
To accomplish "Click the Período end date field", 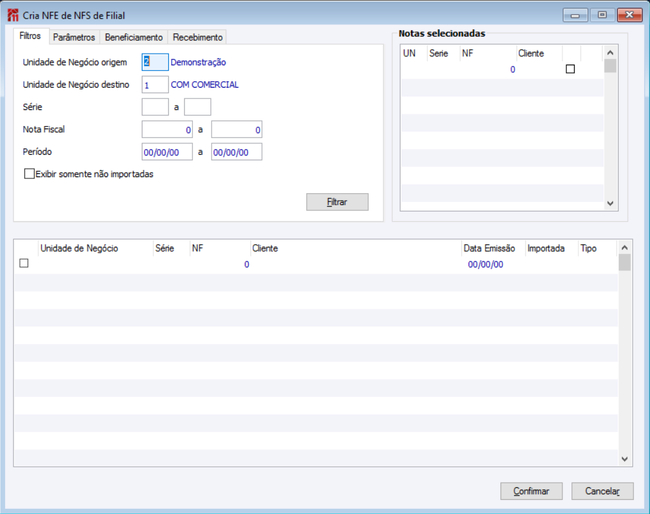I will click(236, 152).
